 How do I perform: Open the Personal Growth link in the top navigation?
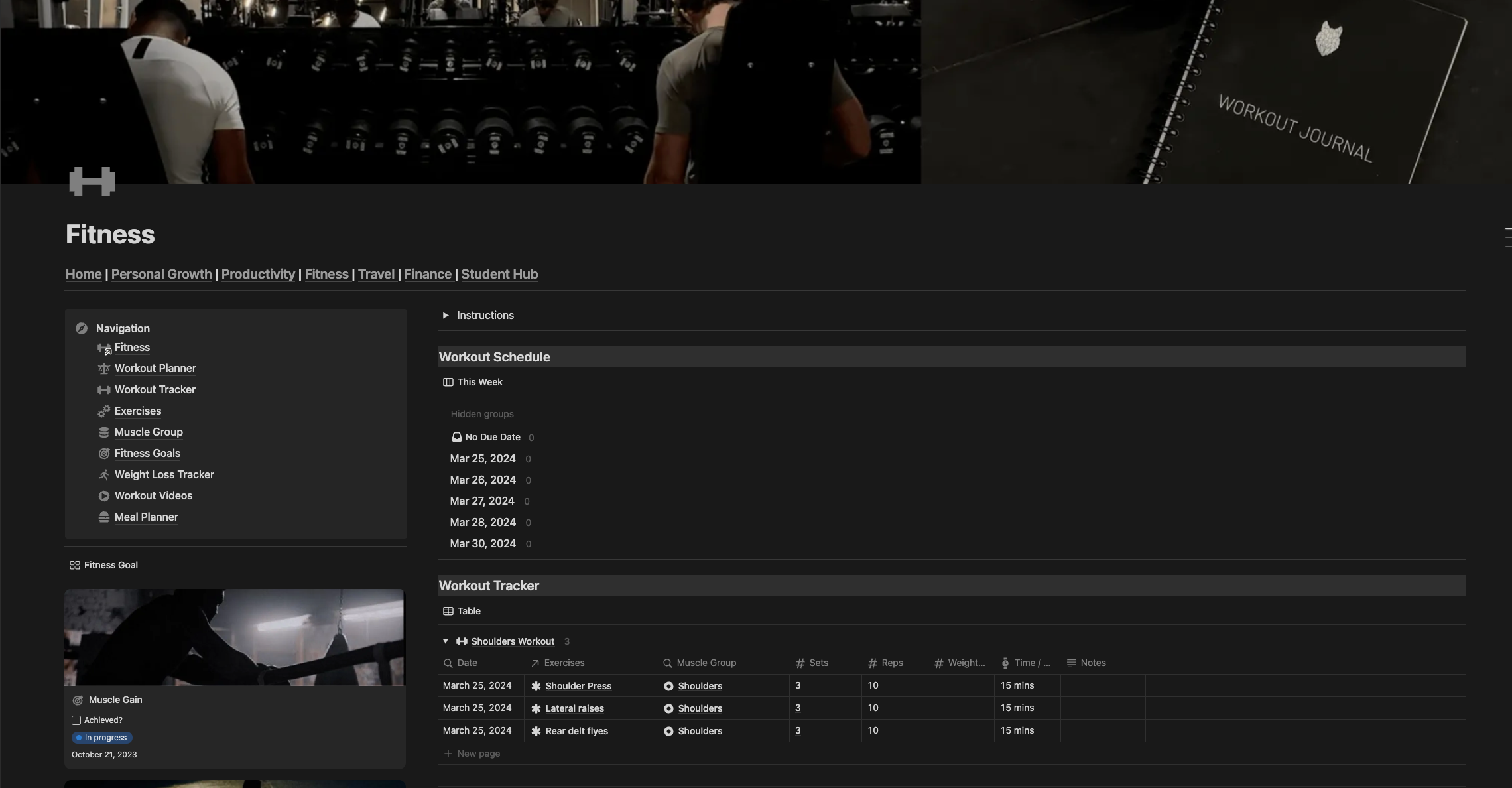coord(161,274)
